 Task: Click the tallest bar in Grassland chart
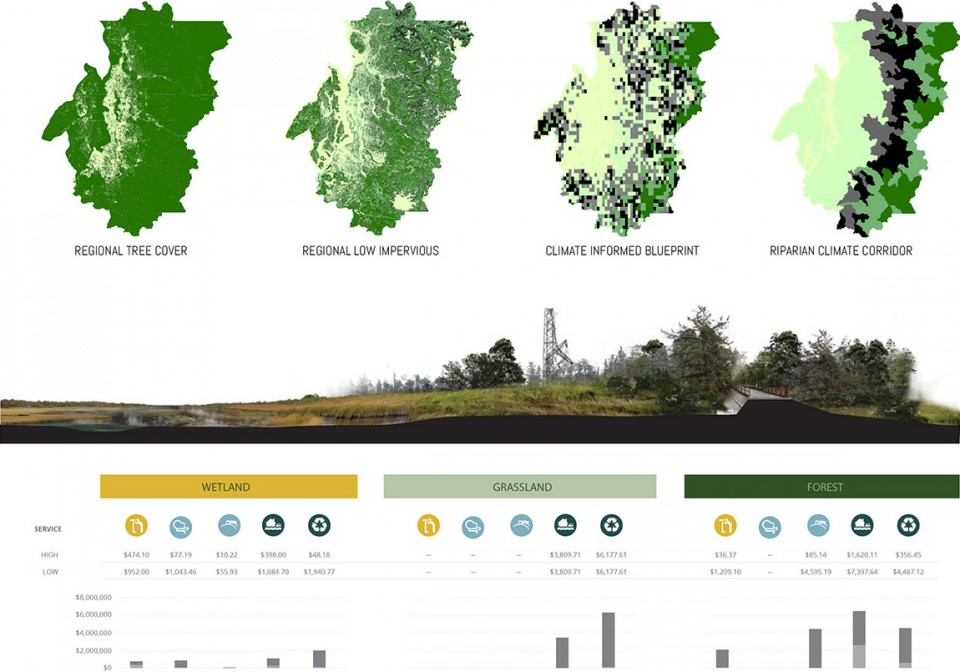609,640
